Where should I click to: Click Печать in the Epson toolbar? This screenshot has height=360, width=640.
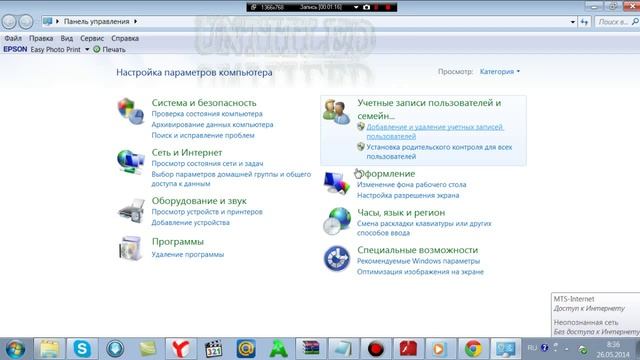(114, 49)
